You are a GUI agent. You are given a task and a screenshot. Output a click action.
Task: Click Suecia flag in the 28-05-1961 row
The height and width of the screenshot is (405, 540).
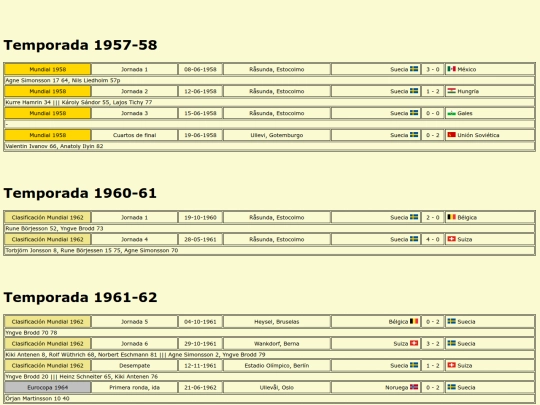pyautogui.click(x=414, y=239)
